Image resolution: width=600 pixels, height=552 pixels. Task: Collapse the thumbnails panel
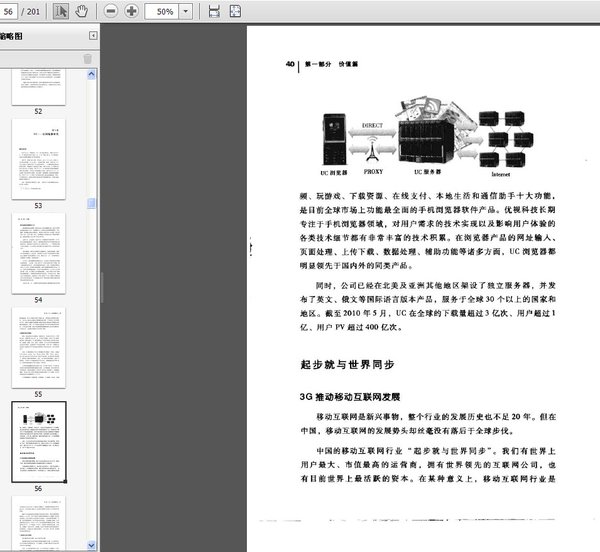[93, 36]
